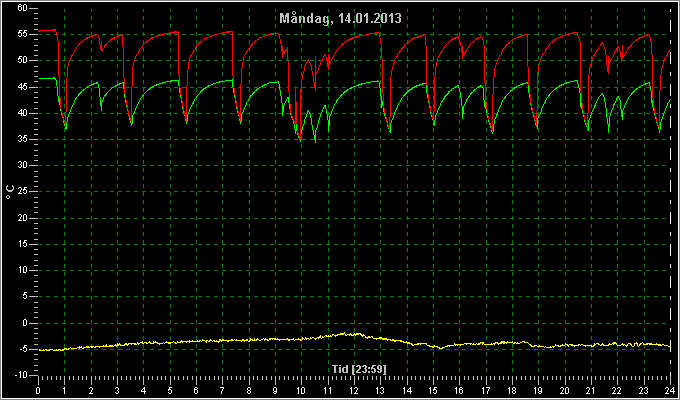Click the x-axis hour label '24'
The image size is (680, 400).
670,390
